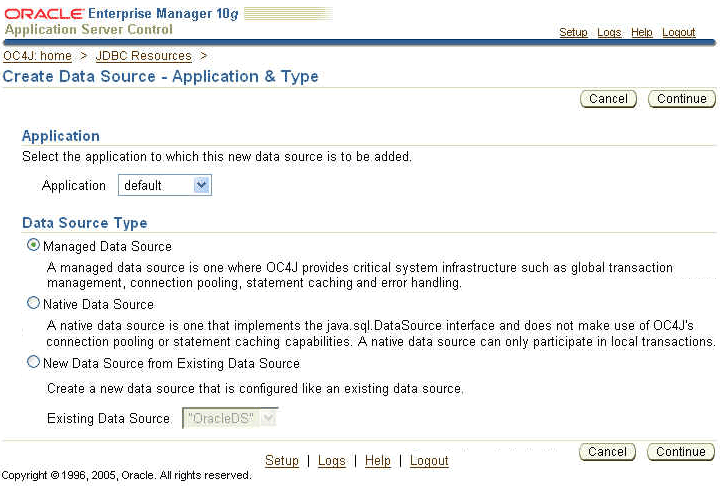
Task: Click the Data Source Type heading
Action: click(x=85, y=223)
